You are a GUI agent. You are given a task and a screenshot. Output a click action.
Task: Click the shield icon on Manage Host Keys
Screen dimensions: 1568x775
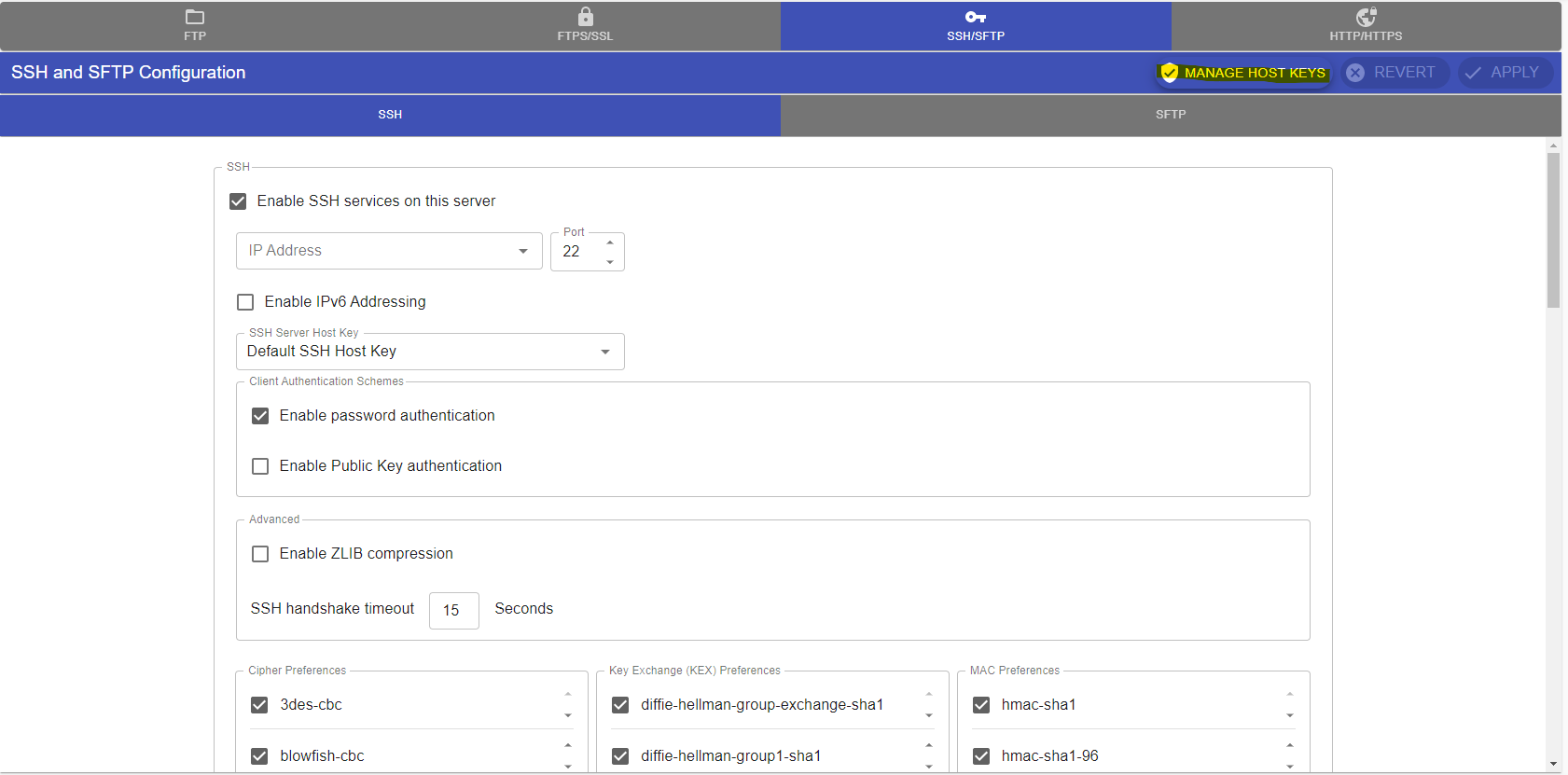tap(1169, 73)
